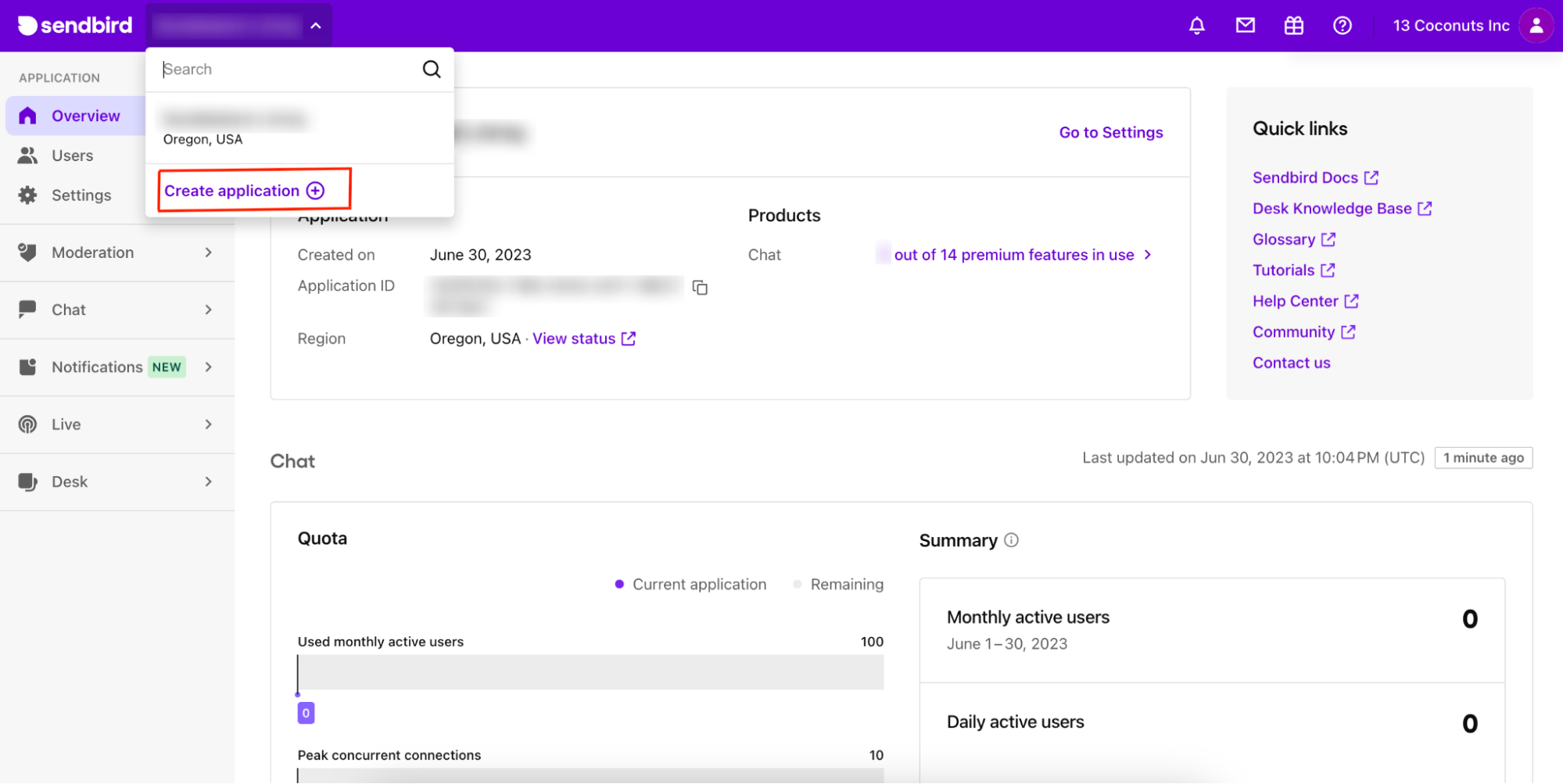Select Settings in the sidebar
1563x784 pixels.
[81, 195]
